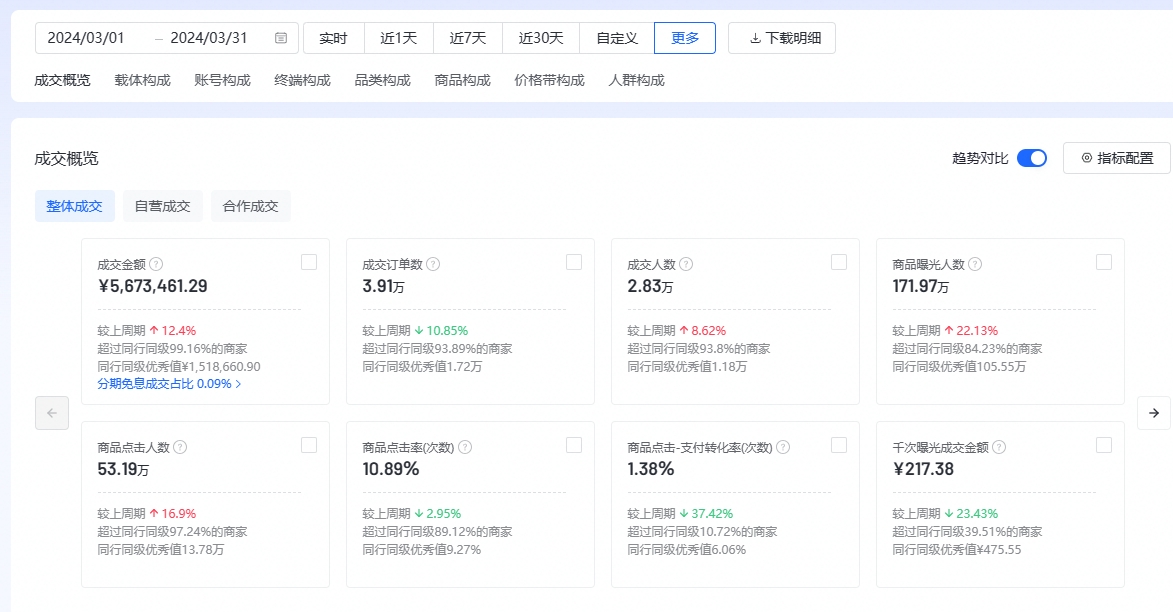Click help icon next to 成交金额
The width and height of the screenshot is (1173, 612).
point(156,265)
